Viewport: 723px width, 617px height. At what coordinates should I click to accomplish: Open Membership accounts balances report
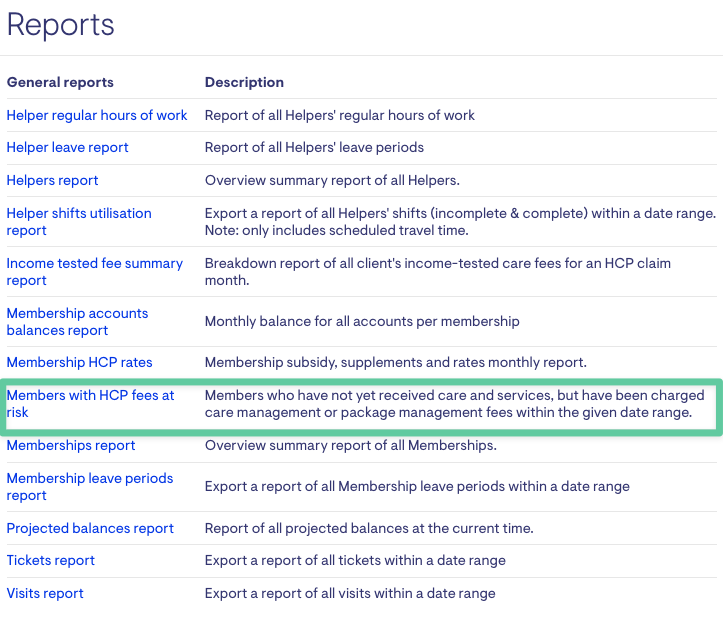[77, 322]
